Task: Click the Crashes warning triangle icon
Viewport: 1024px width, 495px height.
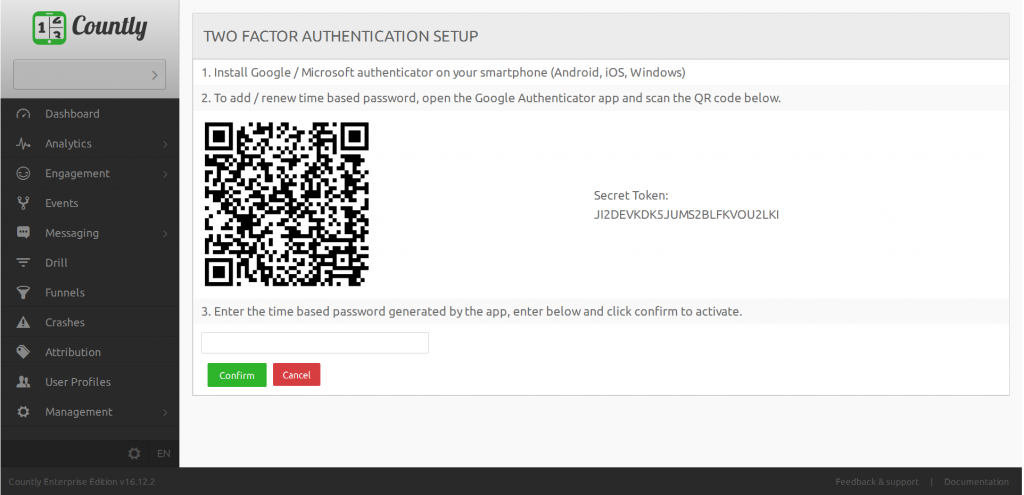Action: click(x=24, y=323)
